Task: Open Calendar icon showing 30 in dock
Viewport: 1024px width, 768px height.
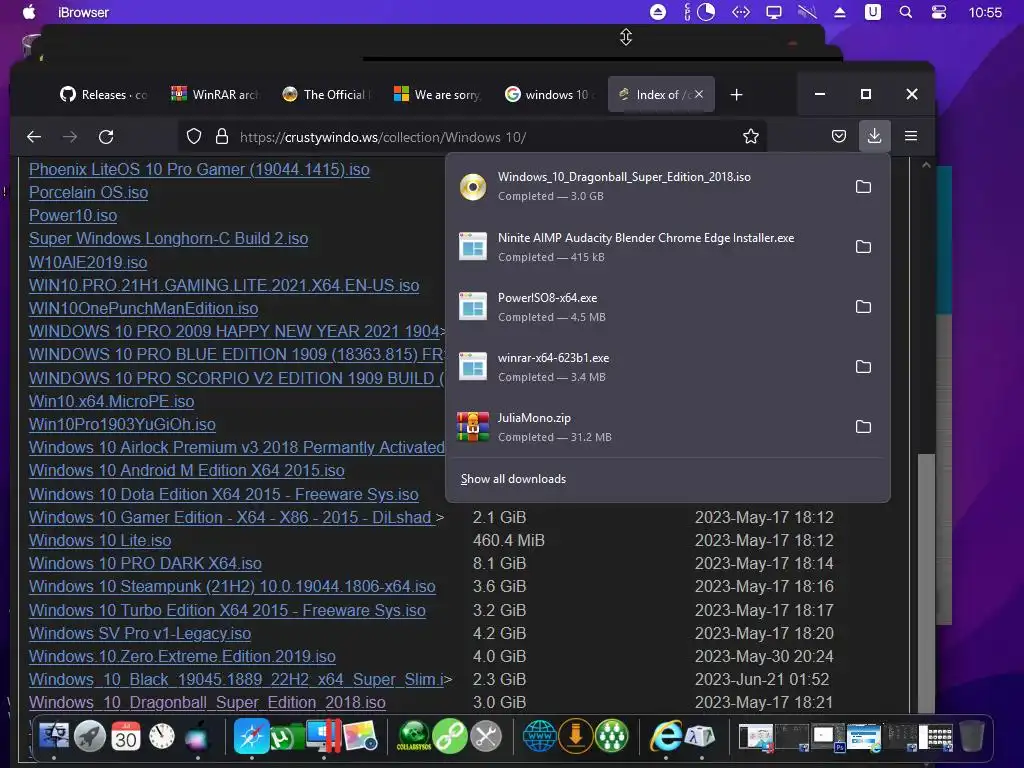Action: [x=125, y=737]
